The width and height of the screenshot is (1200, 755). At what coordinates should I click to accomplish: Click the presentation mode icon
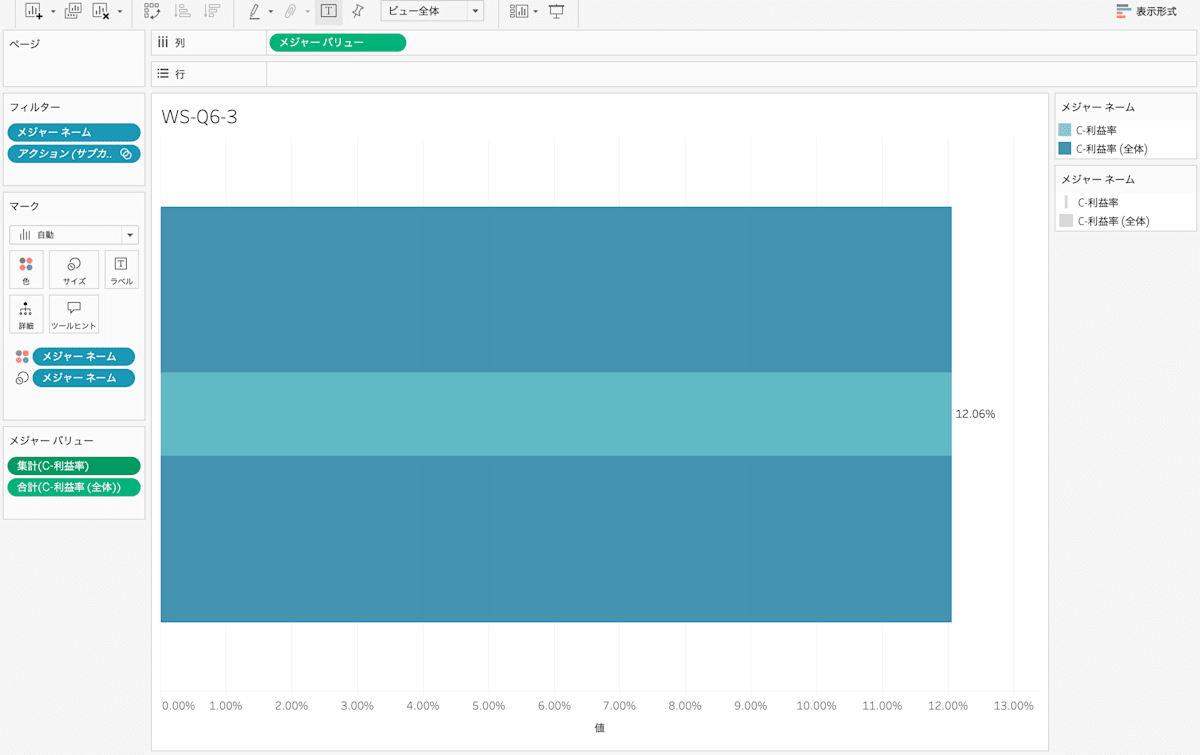(557, 11)
